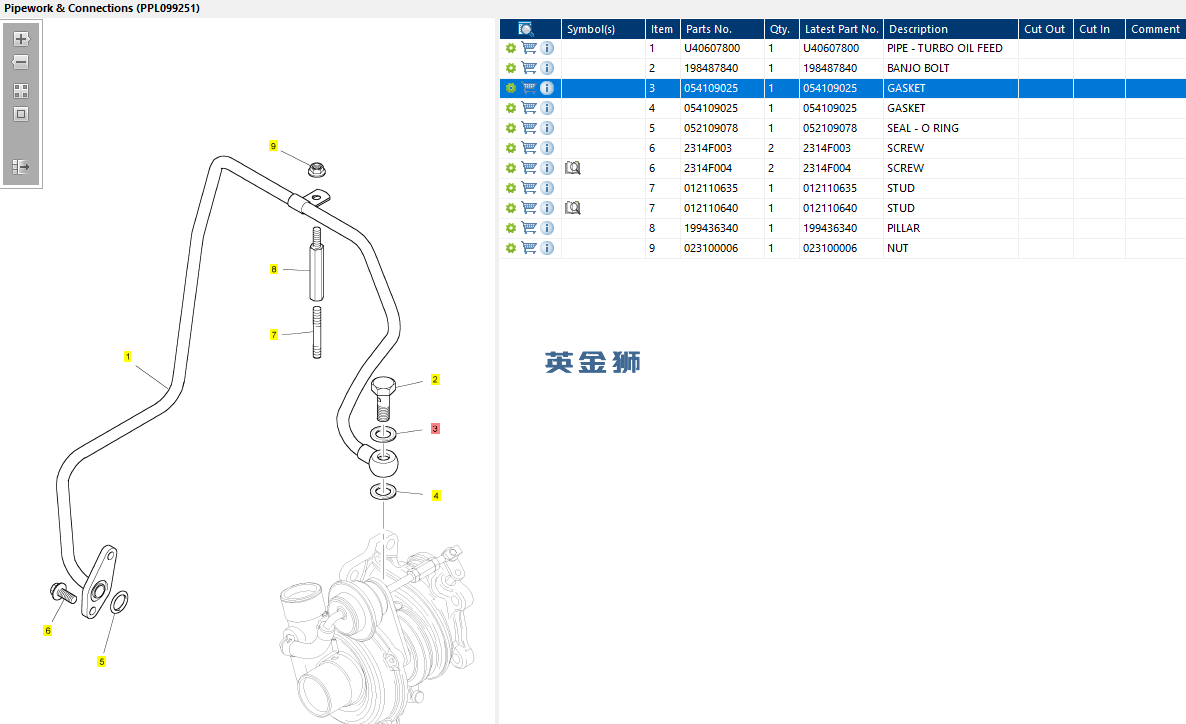Open info for BANJO BOLT row
Image resolution: width=1186 pixels, height=724 pixels.
point(547,68)
